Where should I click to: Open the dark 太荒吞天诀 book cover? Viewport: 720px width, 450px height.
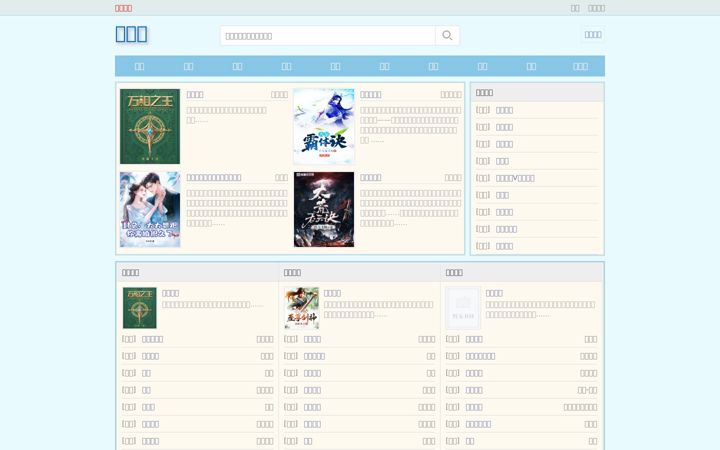pyautogui.click(x=324, y=209)
